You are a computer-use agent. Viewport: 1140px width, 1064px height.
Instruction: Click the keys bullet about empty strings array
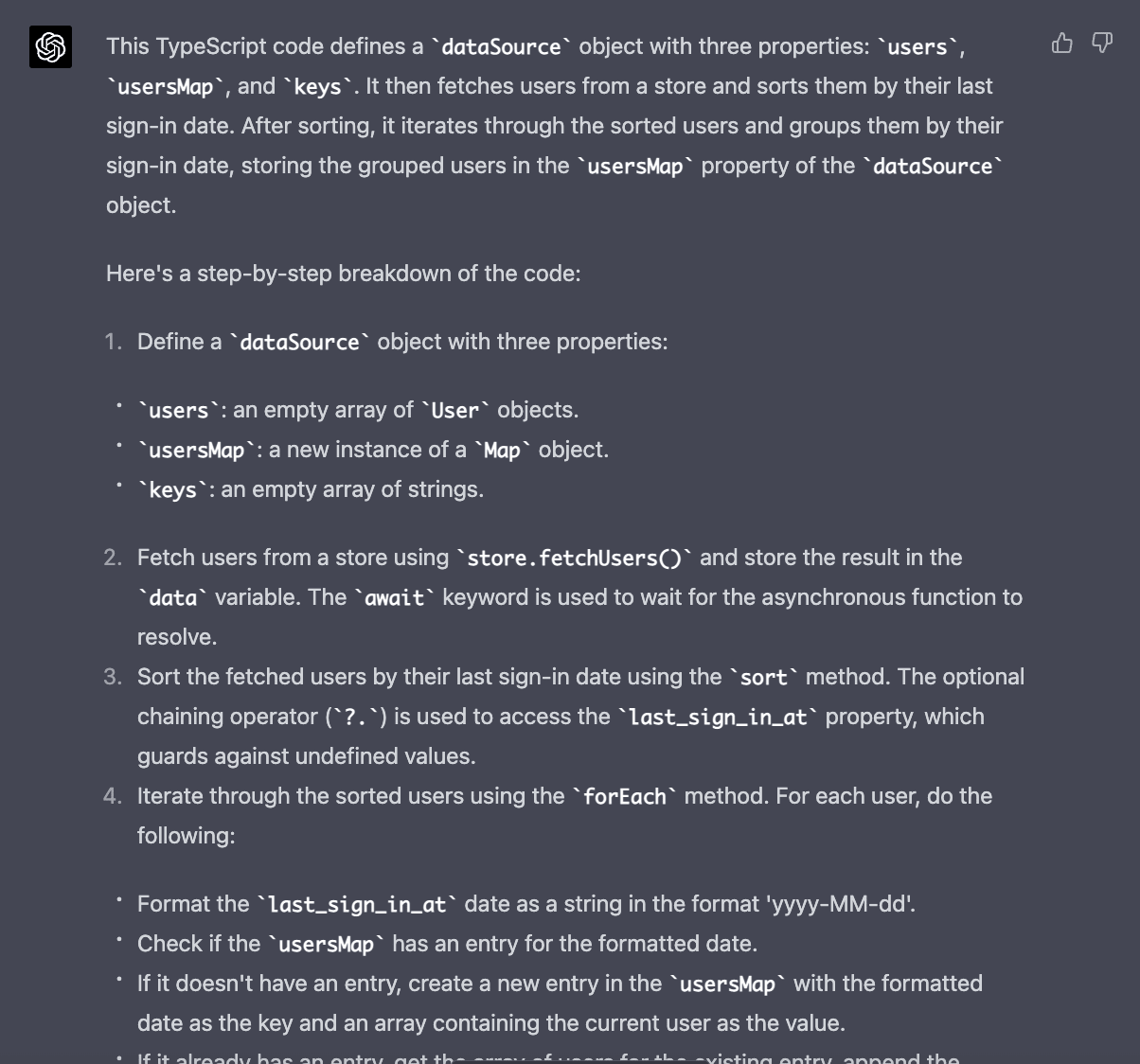[311, 489]
